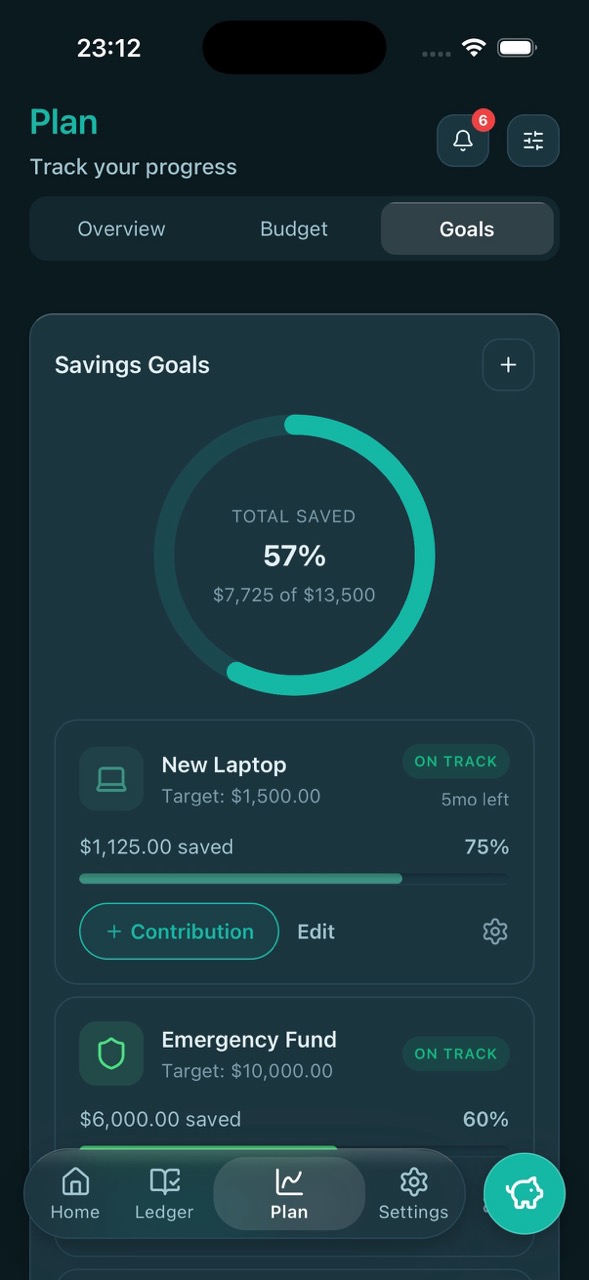Tap Emergency Fund's ON TRACK status badge

click(x=456, y=1053)
